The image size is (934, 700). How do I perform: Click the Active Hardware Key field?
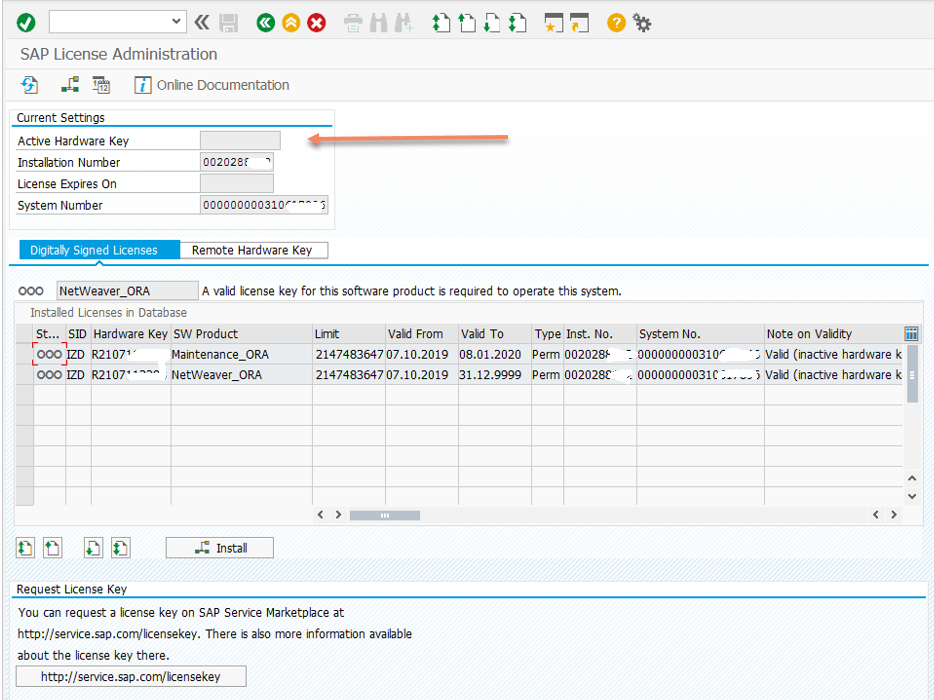240,141
